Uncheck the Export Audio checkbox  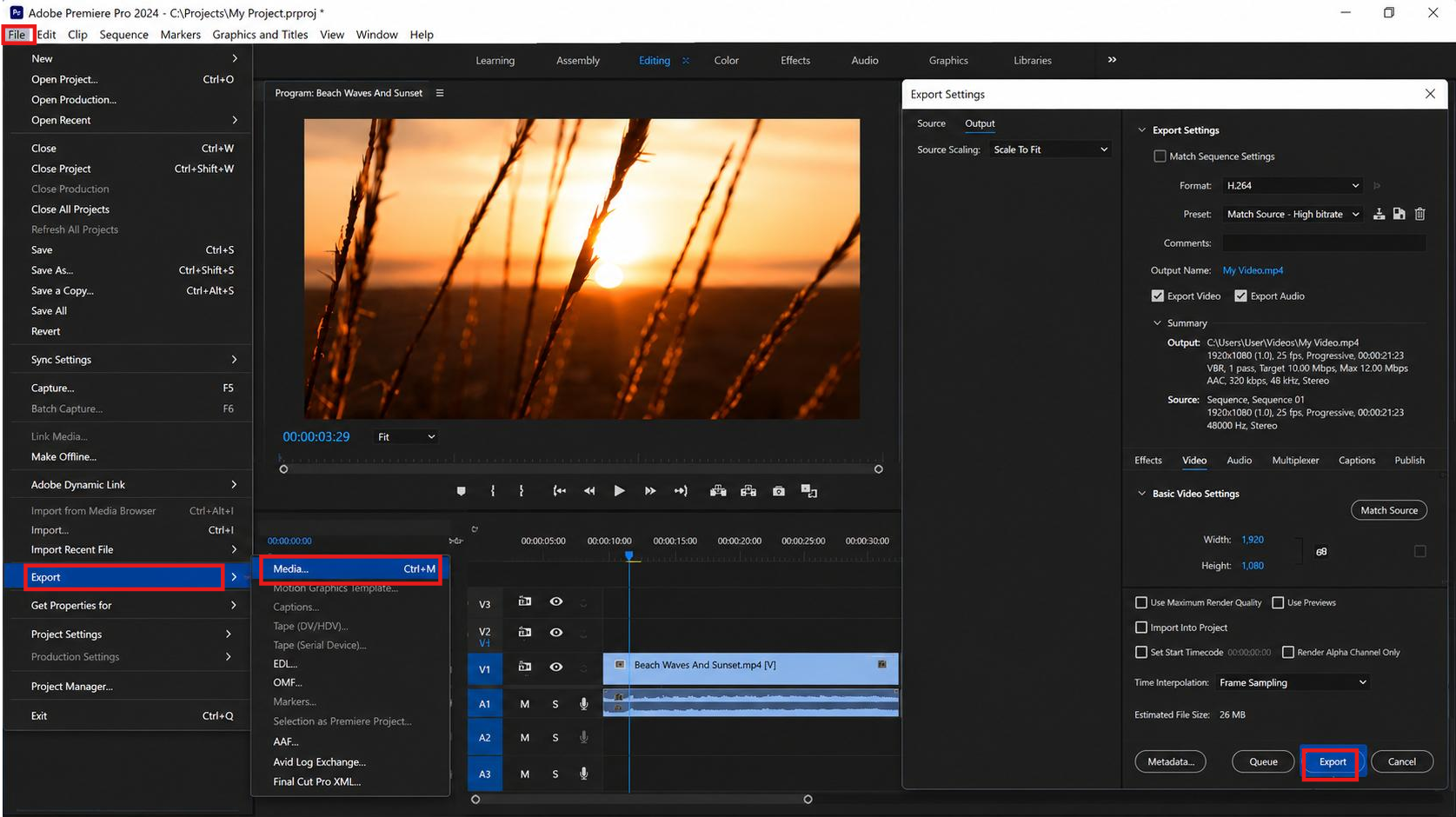(1240, 296)
